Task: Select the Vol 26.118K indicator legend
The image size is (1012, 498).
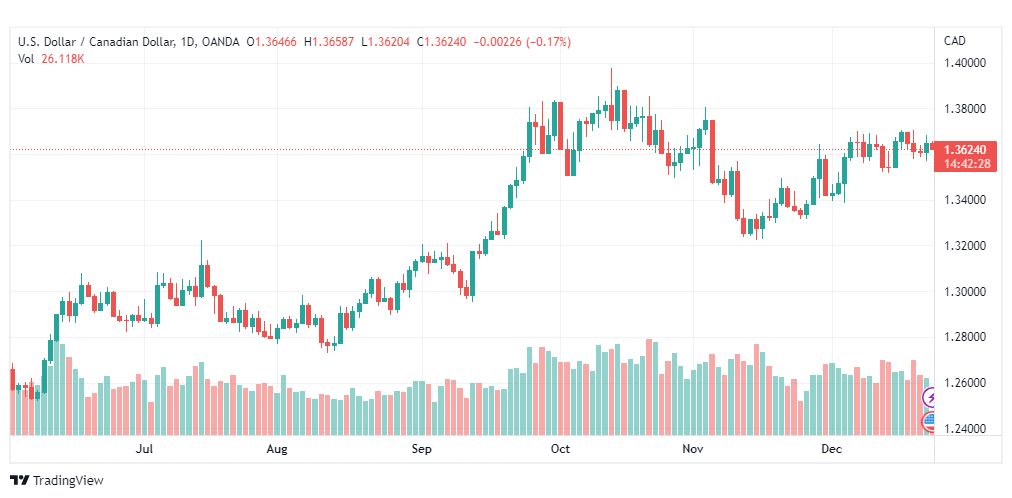Action: click(x=52, y=59)
